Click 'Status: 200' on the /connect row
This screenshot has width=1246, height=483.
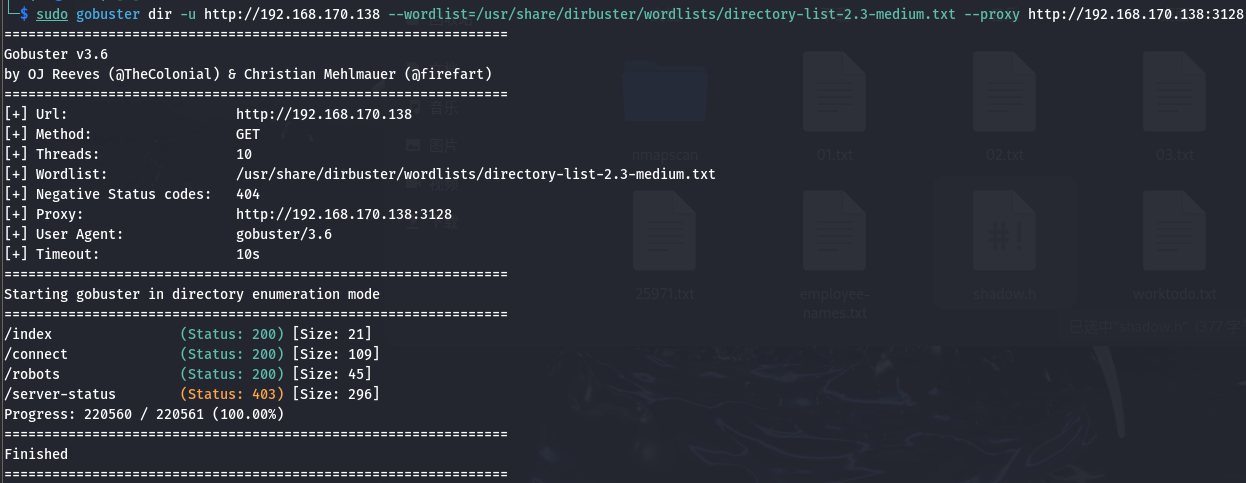[232, 354]
